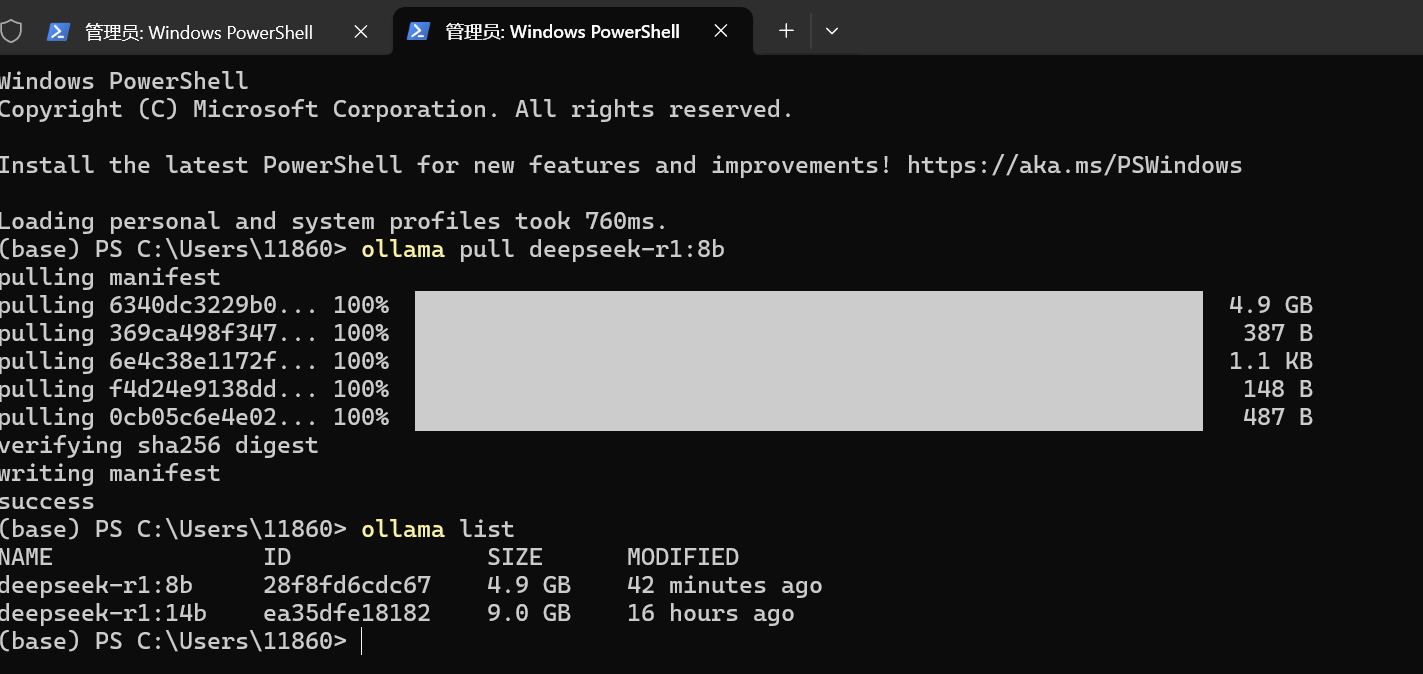Close the inactive first PowerShell tab
The image size is (1423, 674).
[361, 32]
